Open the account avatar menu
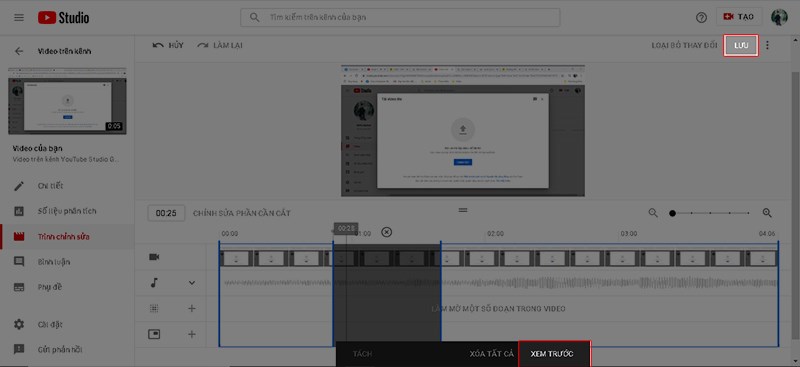Viewport: 800px width, 367px height. coord(779,17)
